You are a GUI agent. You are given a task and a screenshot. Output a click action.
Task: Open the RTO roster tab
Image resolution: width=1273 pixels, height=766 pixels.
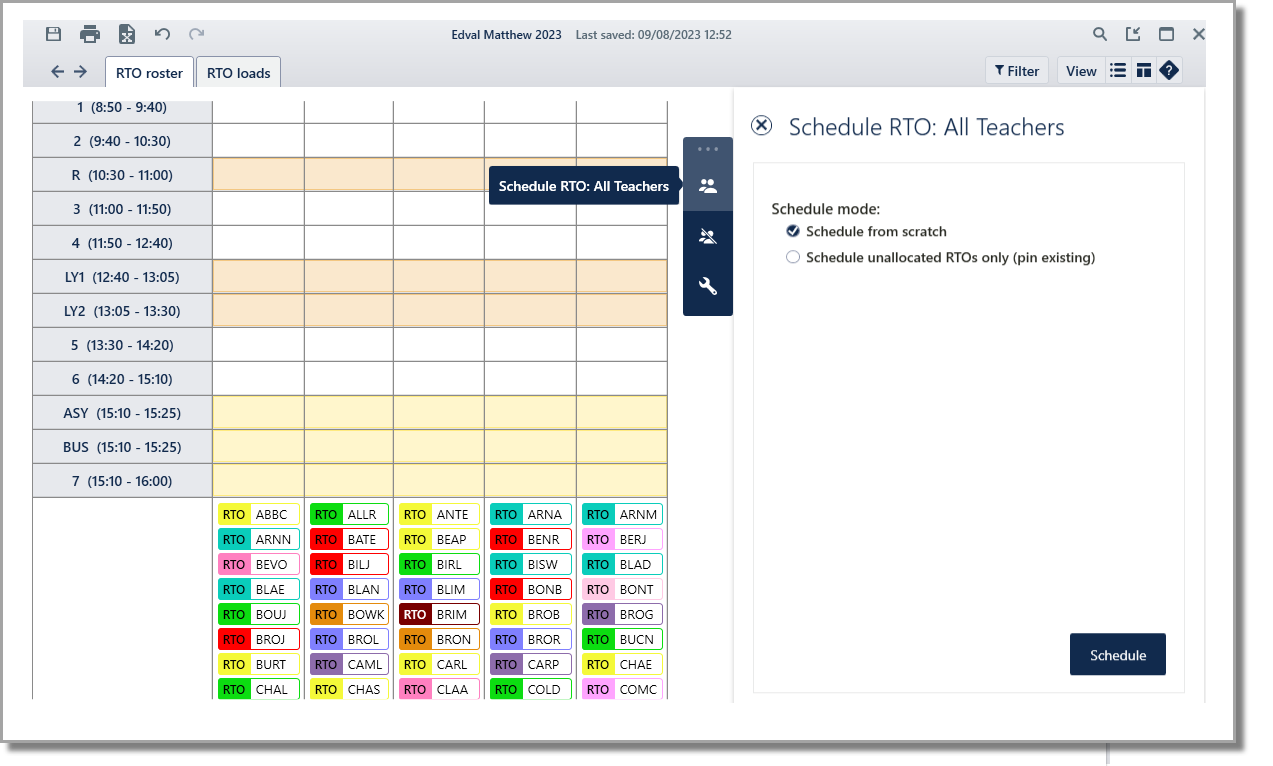[149, 73]
